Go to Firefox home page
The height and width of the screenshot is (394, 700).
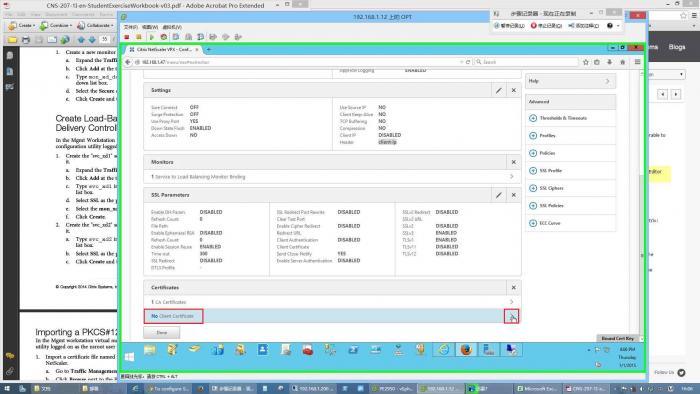pos(622,62)
